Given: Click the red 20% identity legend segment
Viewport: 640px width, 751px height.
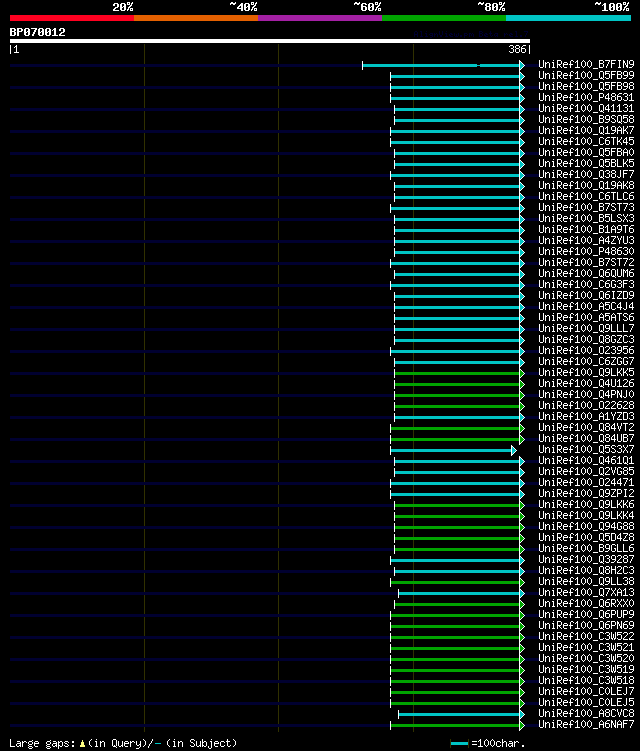Looking at the screenshot, I should pyautogui.click(x=72, y=18).
